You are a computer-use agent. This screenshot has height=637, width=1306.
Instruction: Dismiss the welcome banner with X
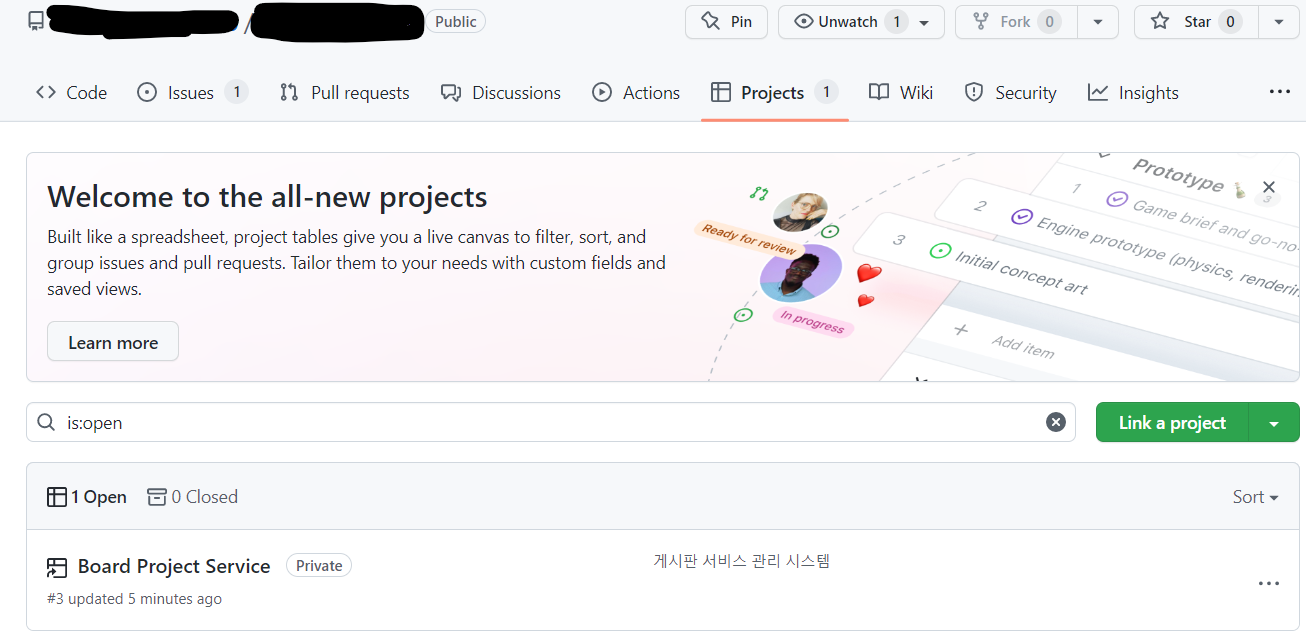(1269, 187)
